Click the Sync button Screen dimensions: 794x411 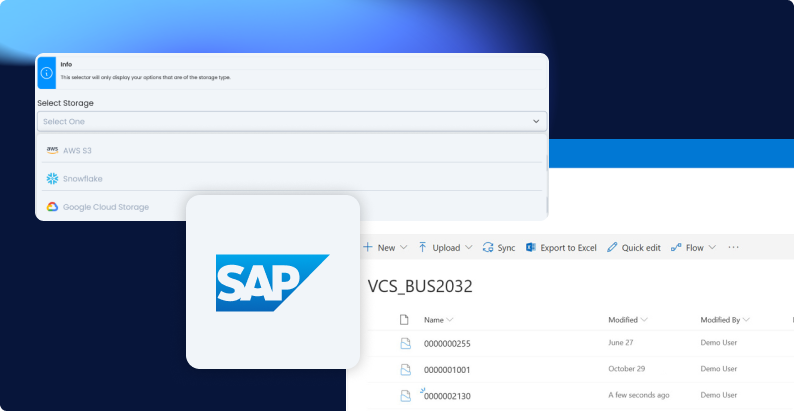tap(499, 248)
